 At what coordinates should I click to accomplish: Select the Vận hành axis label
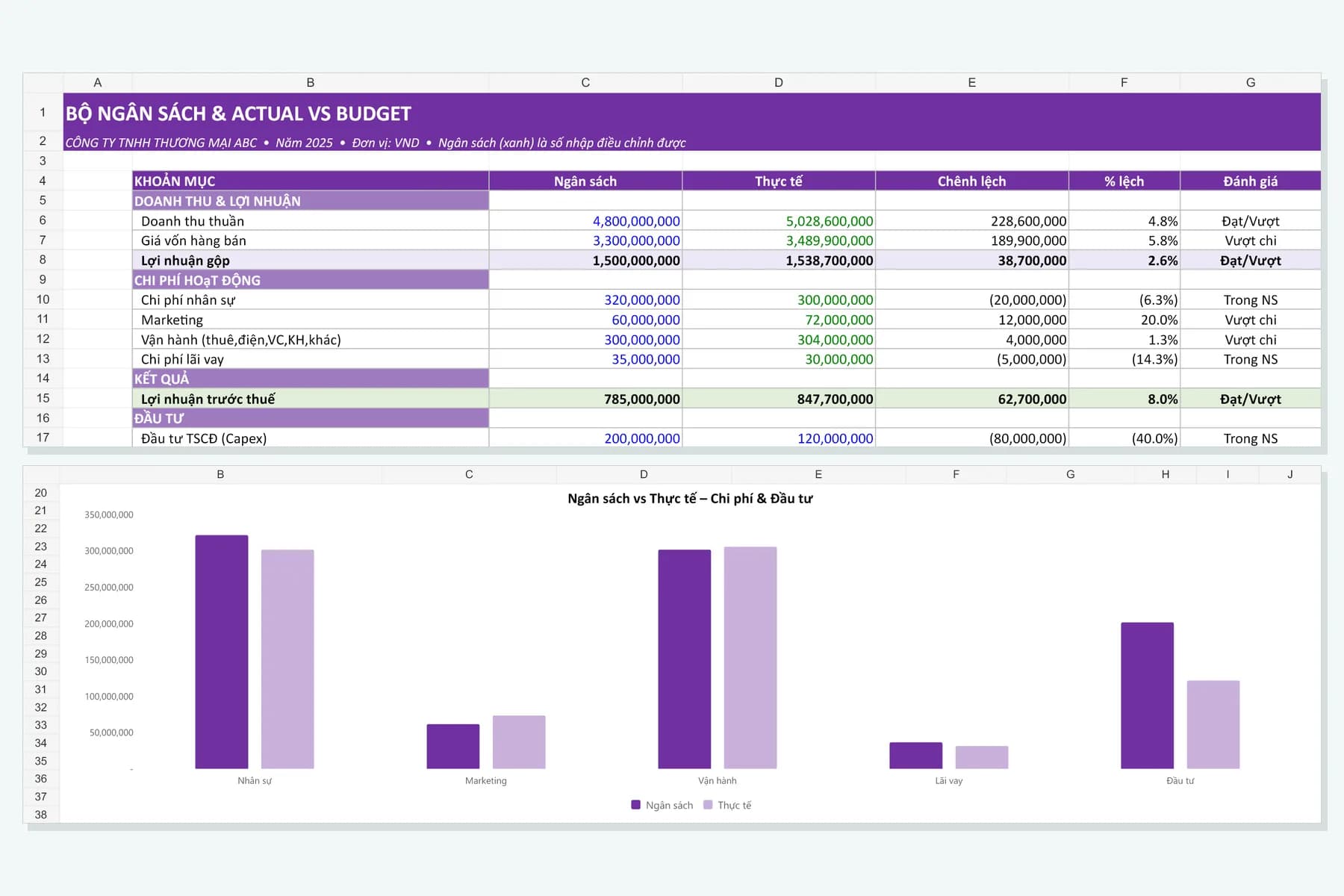pyautogui.click(x=718, y=781)
